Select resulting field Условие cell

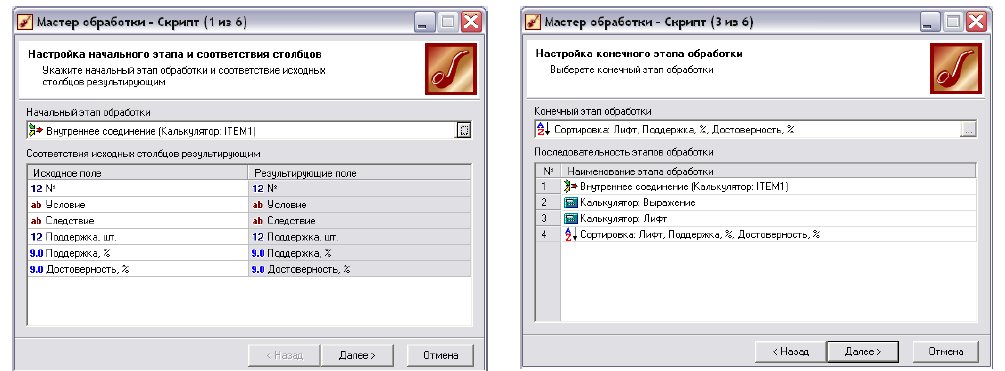(x=360, y=204)
